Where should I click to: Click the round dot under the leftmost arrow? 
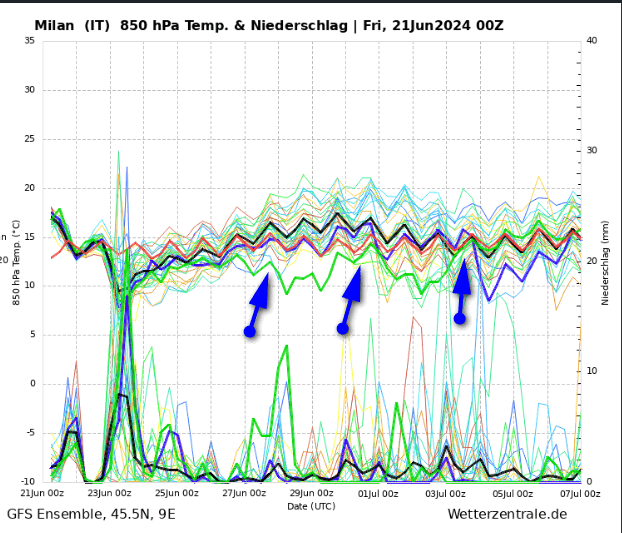(x=250, y=331)
